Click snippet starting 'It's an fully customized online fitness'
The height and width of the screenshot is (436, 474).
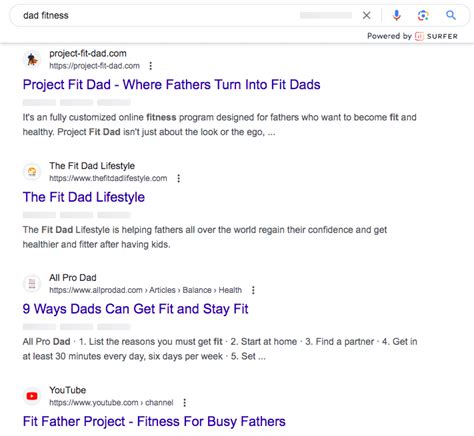[x=219, y=125]
